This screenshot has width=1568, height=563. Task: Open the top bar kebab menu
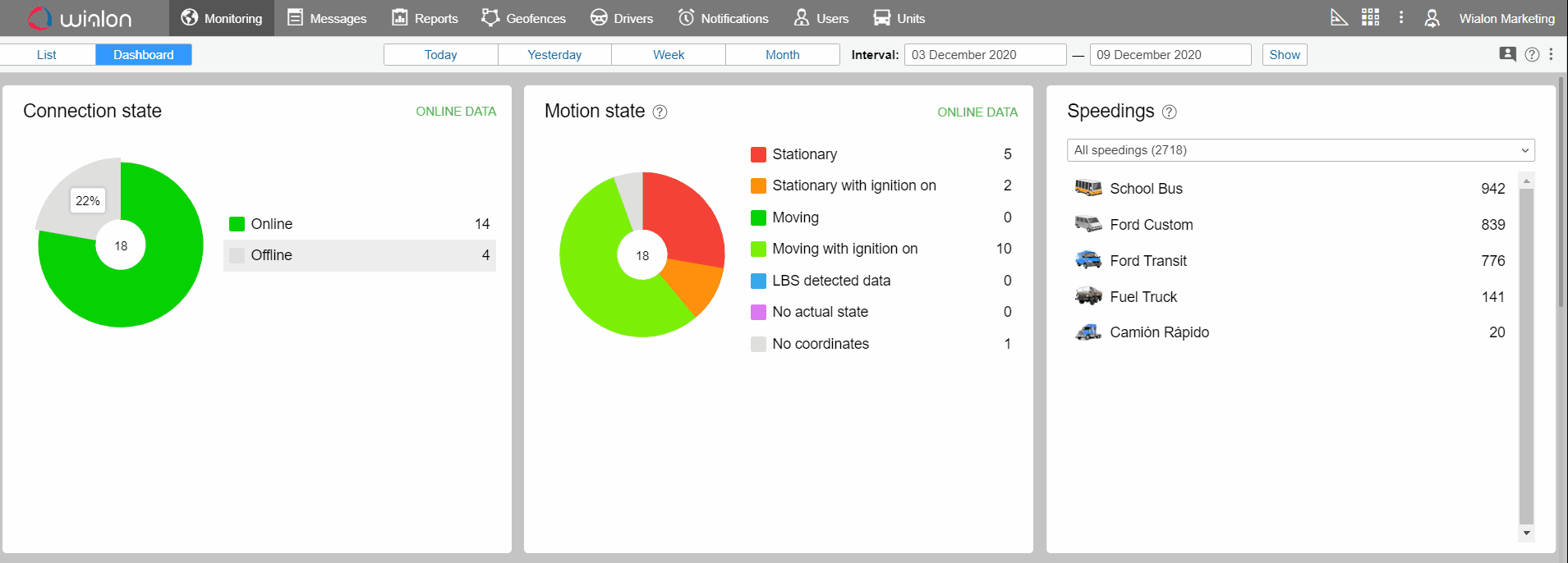click(1401, 17)
